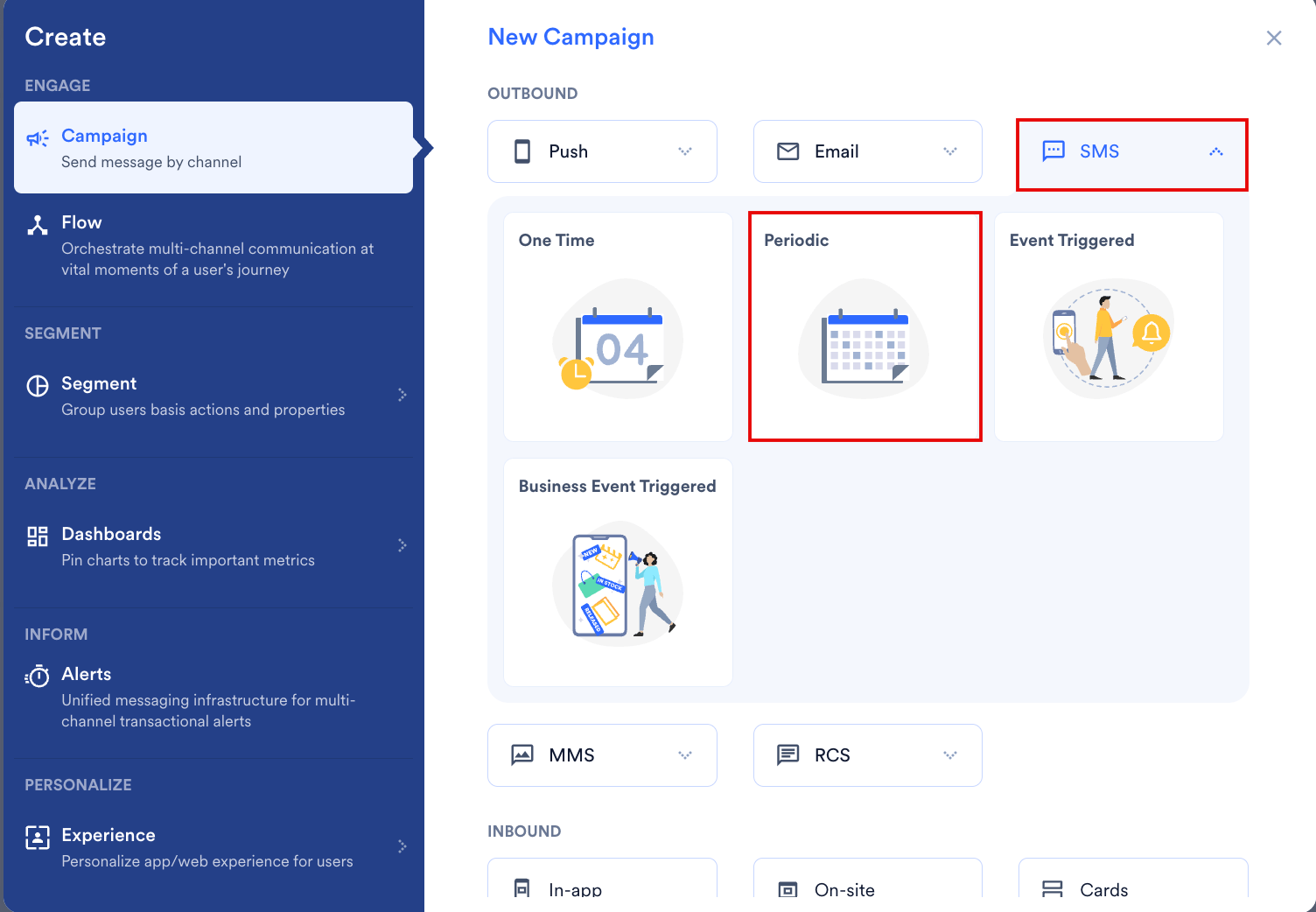The width and height of the screenshot is (1316, 912).
Task: Click the Email envelope icon
Action: [x=788, y=151]
